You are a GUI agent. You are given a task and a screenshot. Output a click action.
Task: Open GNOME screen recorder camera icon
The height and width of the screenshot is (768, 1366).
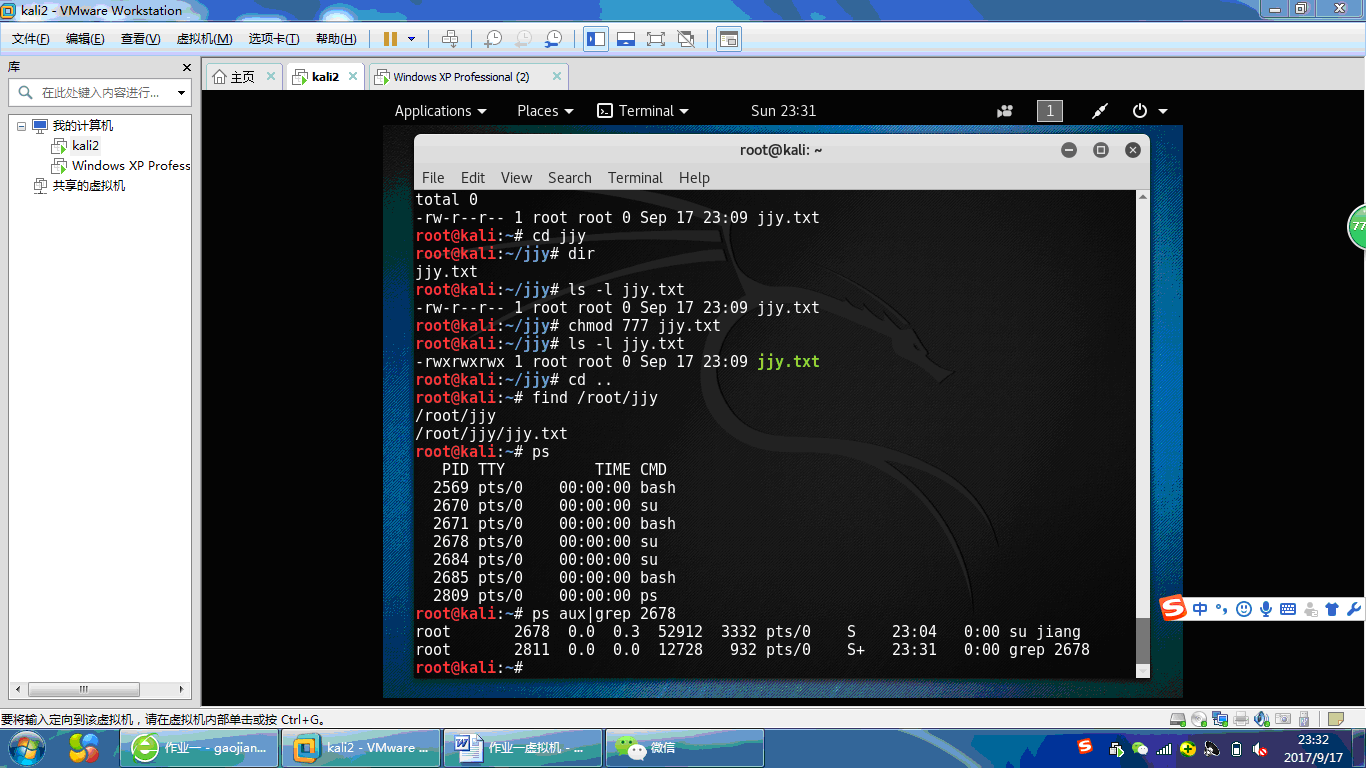1005,111
